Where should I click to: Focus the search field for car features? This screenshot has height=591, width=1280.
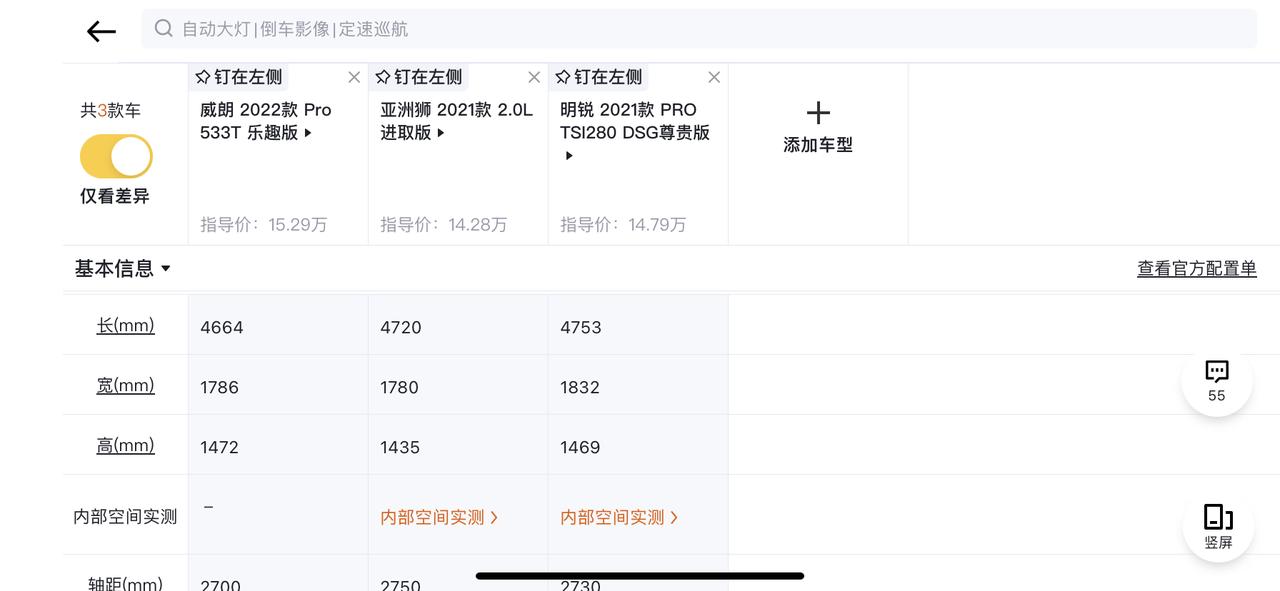tap(699, 29)
